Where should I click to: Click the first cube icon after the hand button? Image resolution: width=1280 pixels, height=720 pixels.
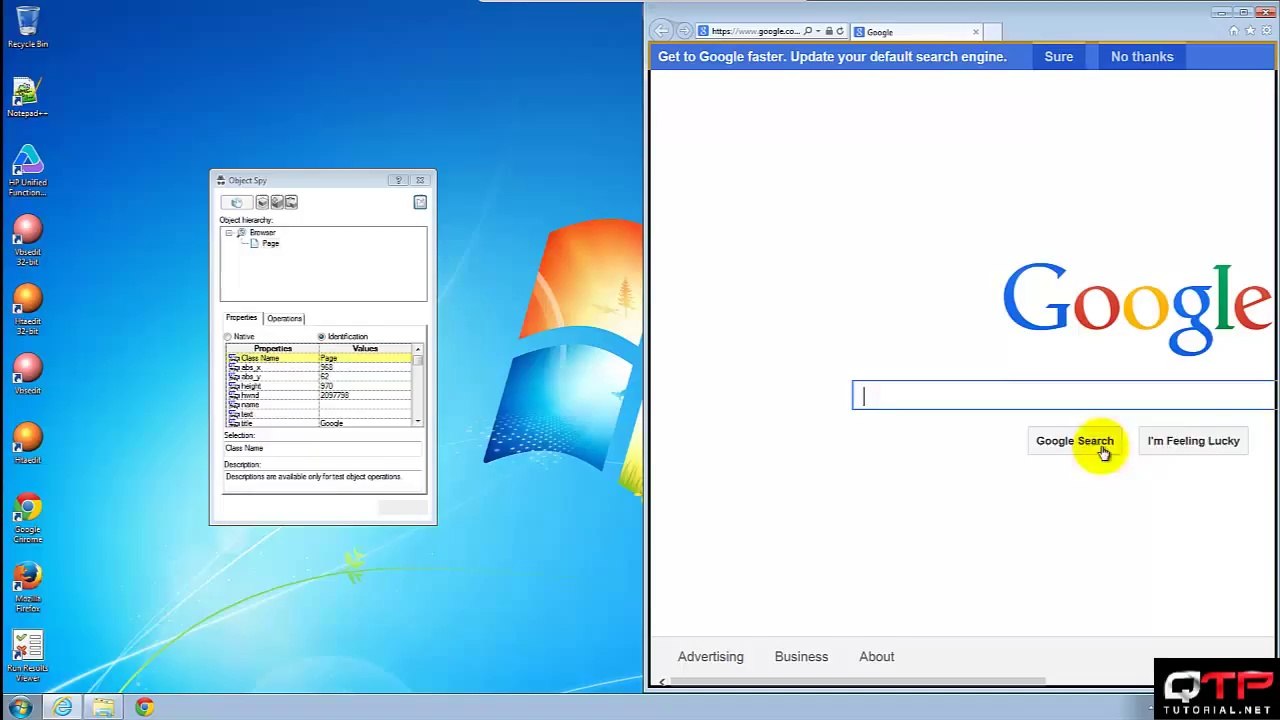[x=262, y=202]
